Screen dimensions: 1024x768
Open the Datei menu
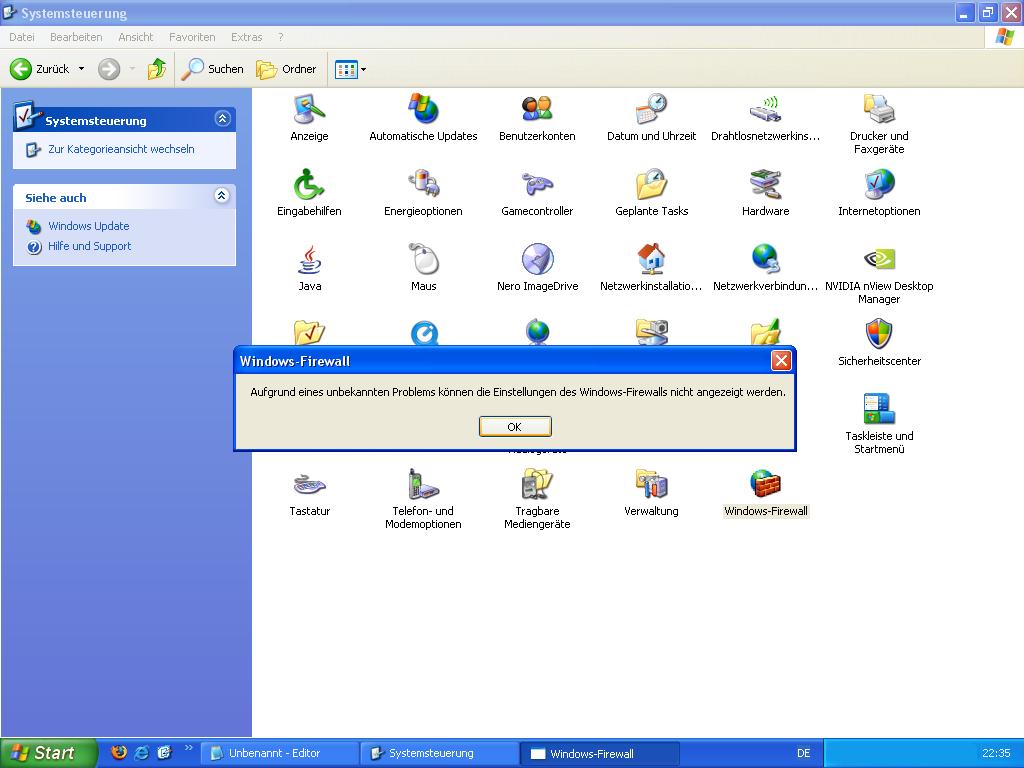point(22,37)
